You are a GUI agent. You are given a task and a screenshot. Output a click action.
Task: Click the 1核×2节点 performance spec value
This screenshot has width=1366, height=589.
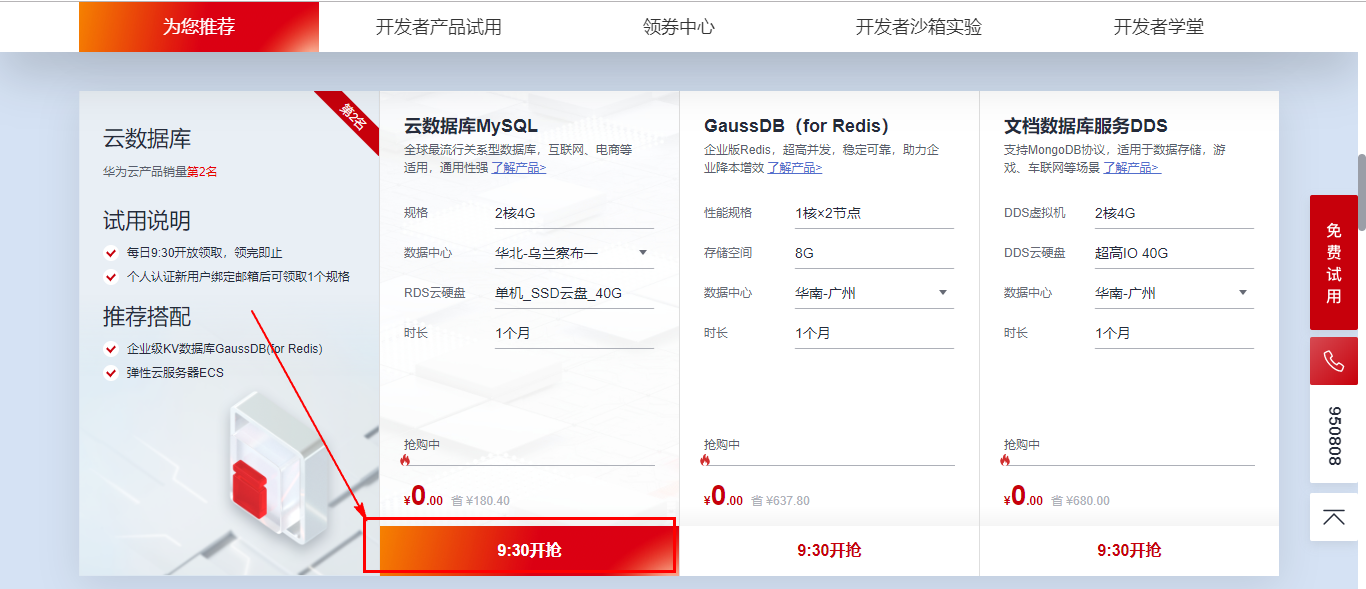828,213
